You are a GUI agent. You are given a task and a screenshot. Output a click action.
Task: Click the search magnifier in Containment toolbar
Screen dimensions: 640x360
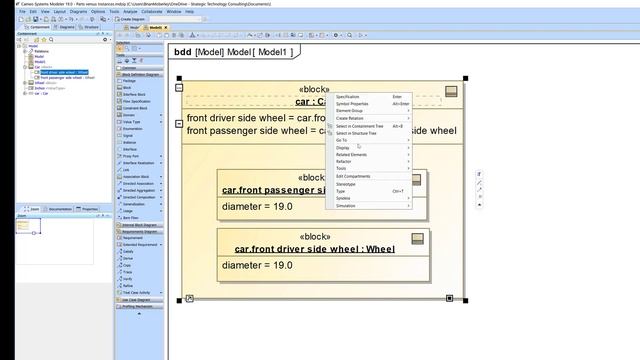pos(51,40)
